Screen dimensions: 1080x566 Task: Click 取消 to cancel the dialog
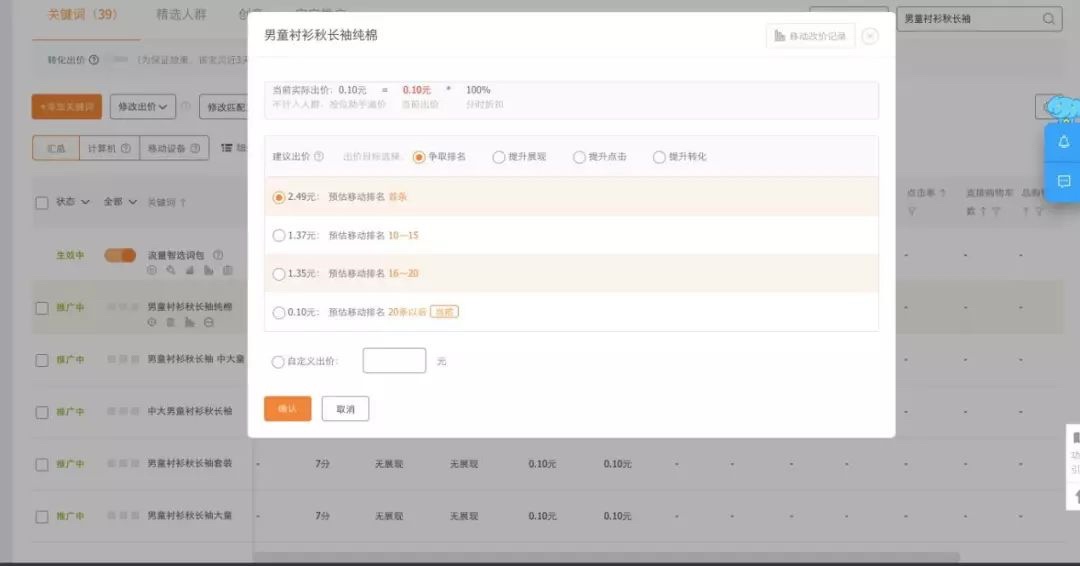(345, 409)
